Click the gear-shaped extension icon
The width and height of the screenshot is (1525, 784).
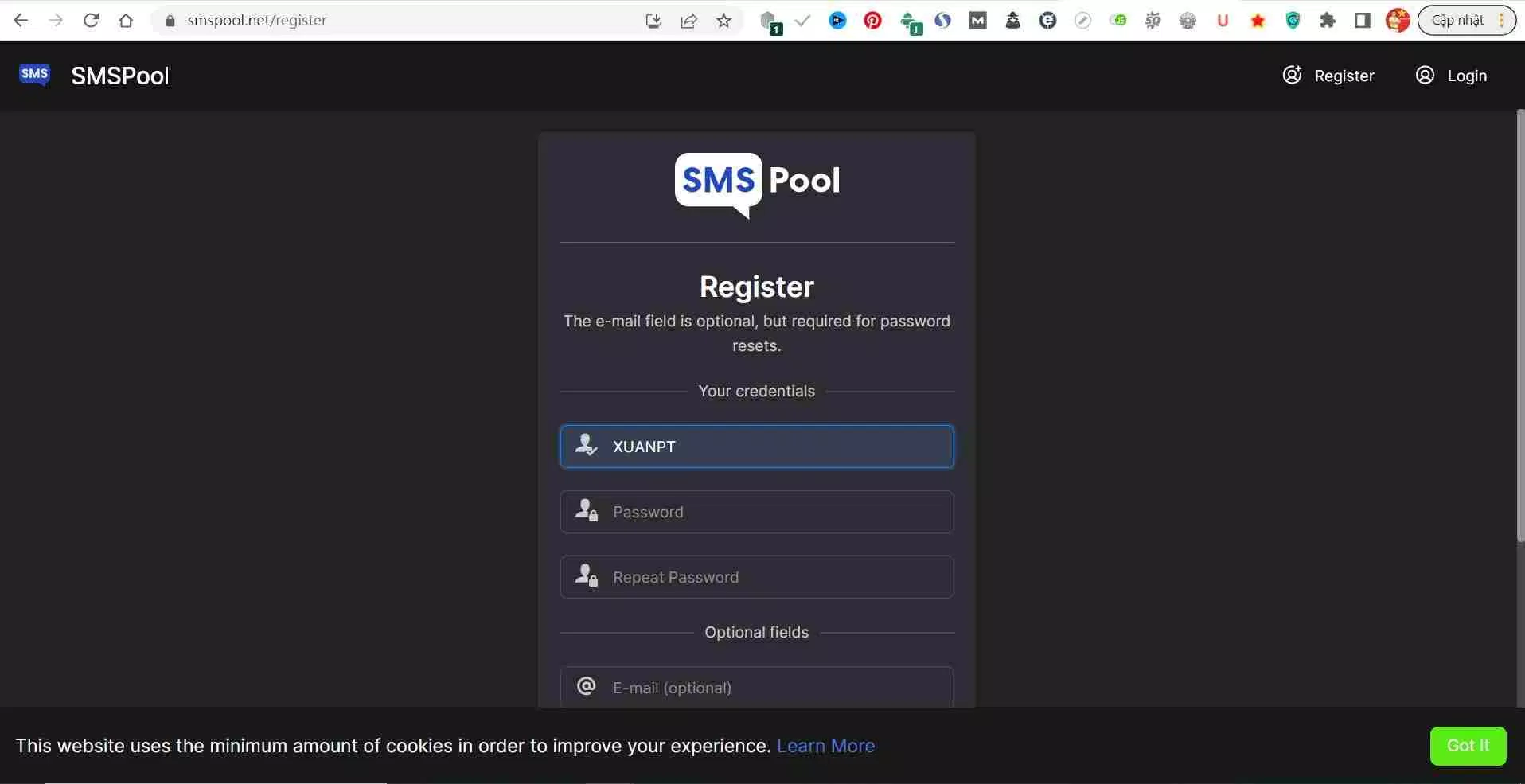[x=1188, y=21]
